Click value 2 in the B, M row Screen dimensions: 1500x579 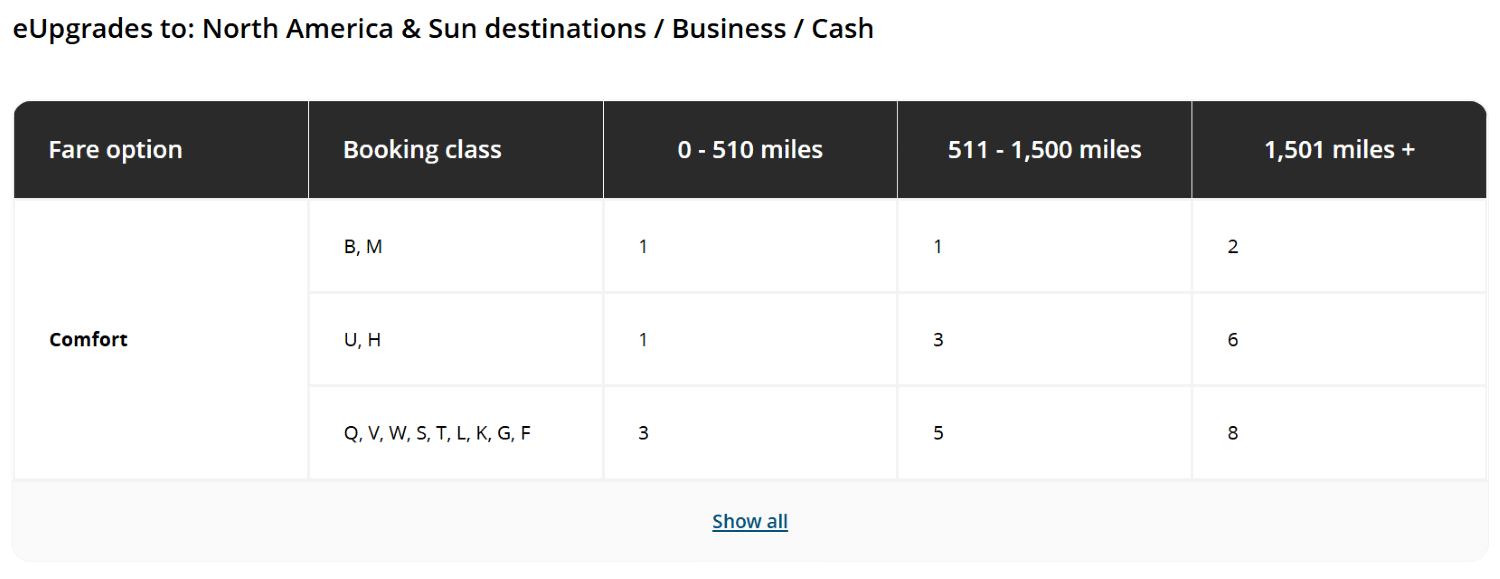point(1232,245)
